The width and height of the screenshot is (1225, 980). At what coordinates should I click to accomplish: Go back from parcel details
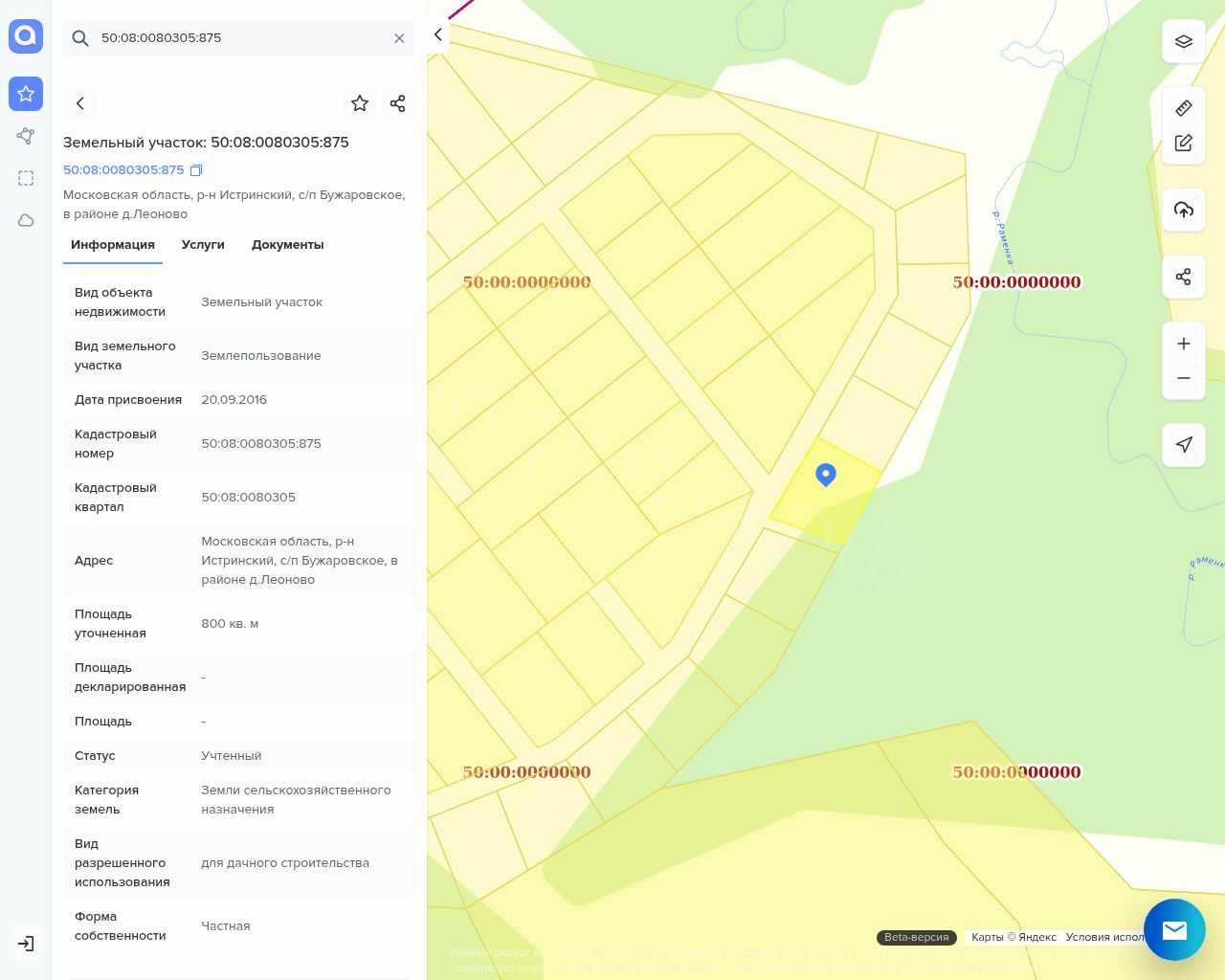pos(80,103)
